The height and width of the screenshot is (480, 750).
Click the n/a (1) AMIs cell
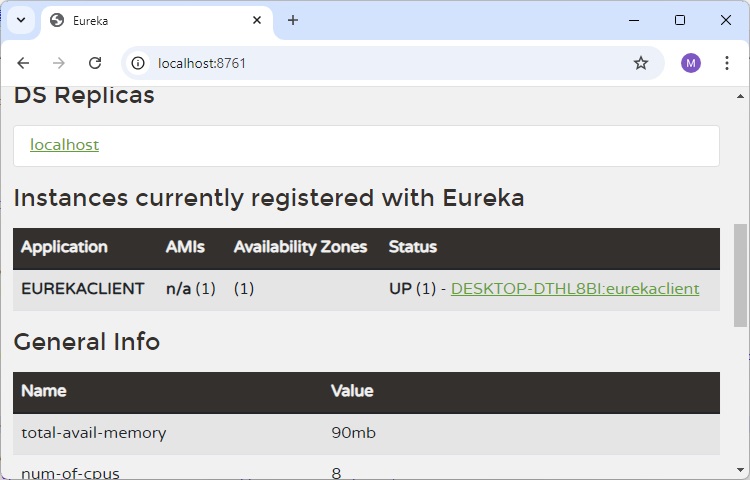(191, 289)
